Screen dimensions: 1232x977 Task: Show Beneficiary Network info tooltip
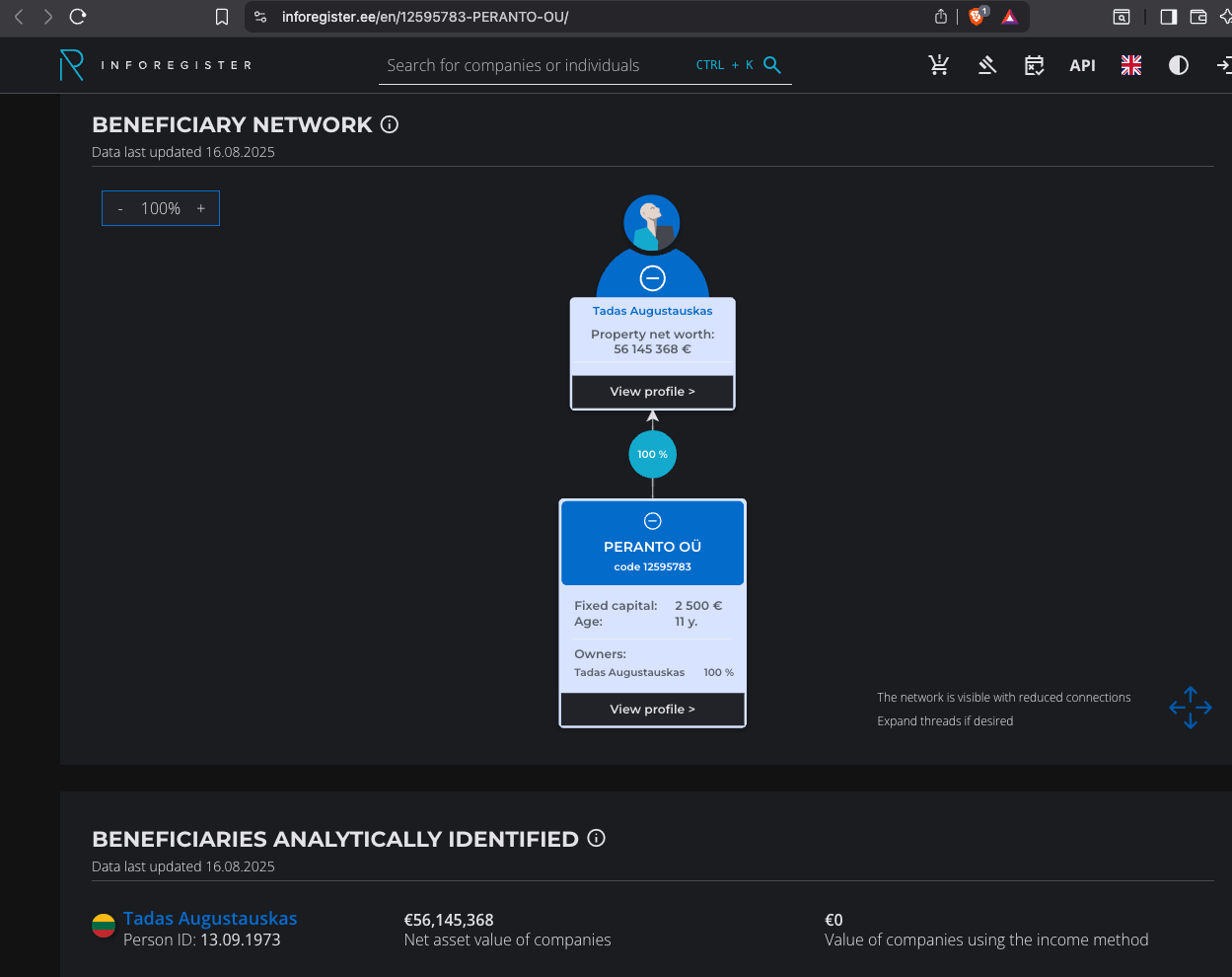(390, 124)
